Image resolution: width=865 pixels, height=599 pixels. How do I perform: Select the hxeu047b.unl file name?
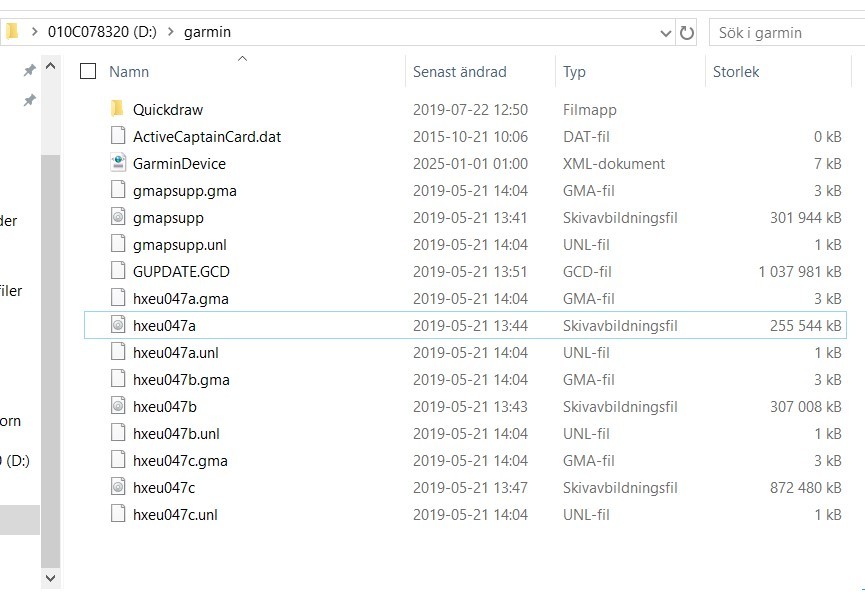(x=176, y=434)
